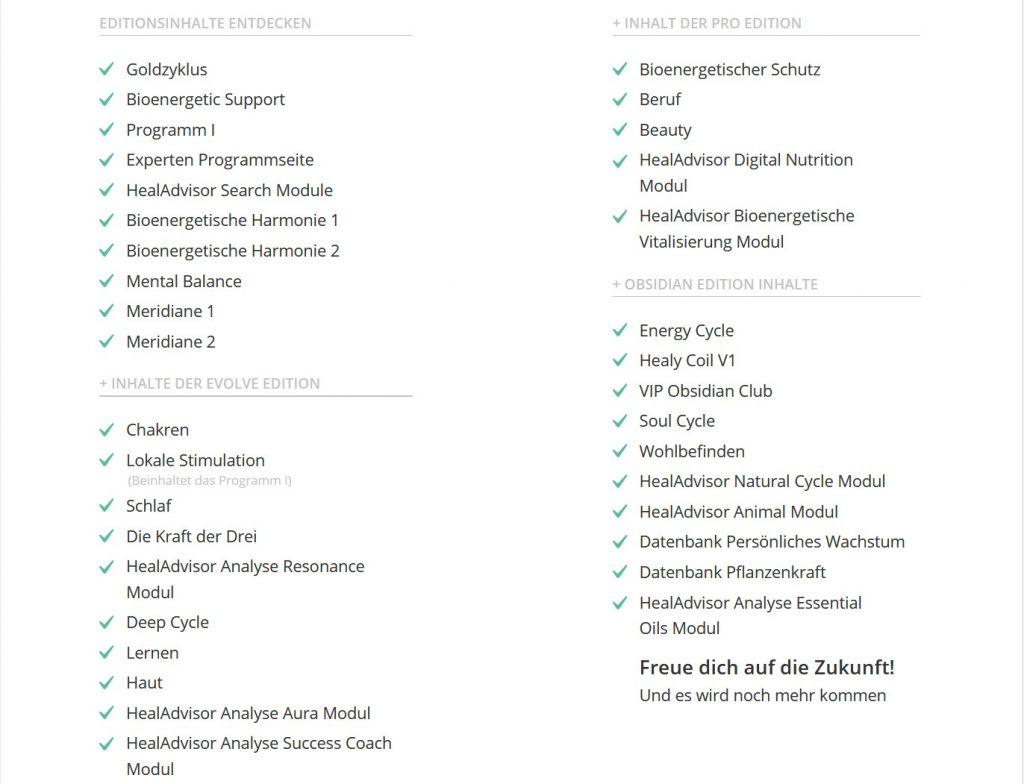Click the check icon beside Datenbank Pflanzenkraft
Image resolution: width=1024 pixels, height=784 pixels.
point(619,572)
